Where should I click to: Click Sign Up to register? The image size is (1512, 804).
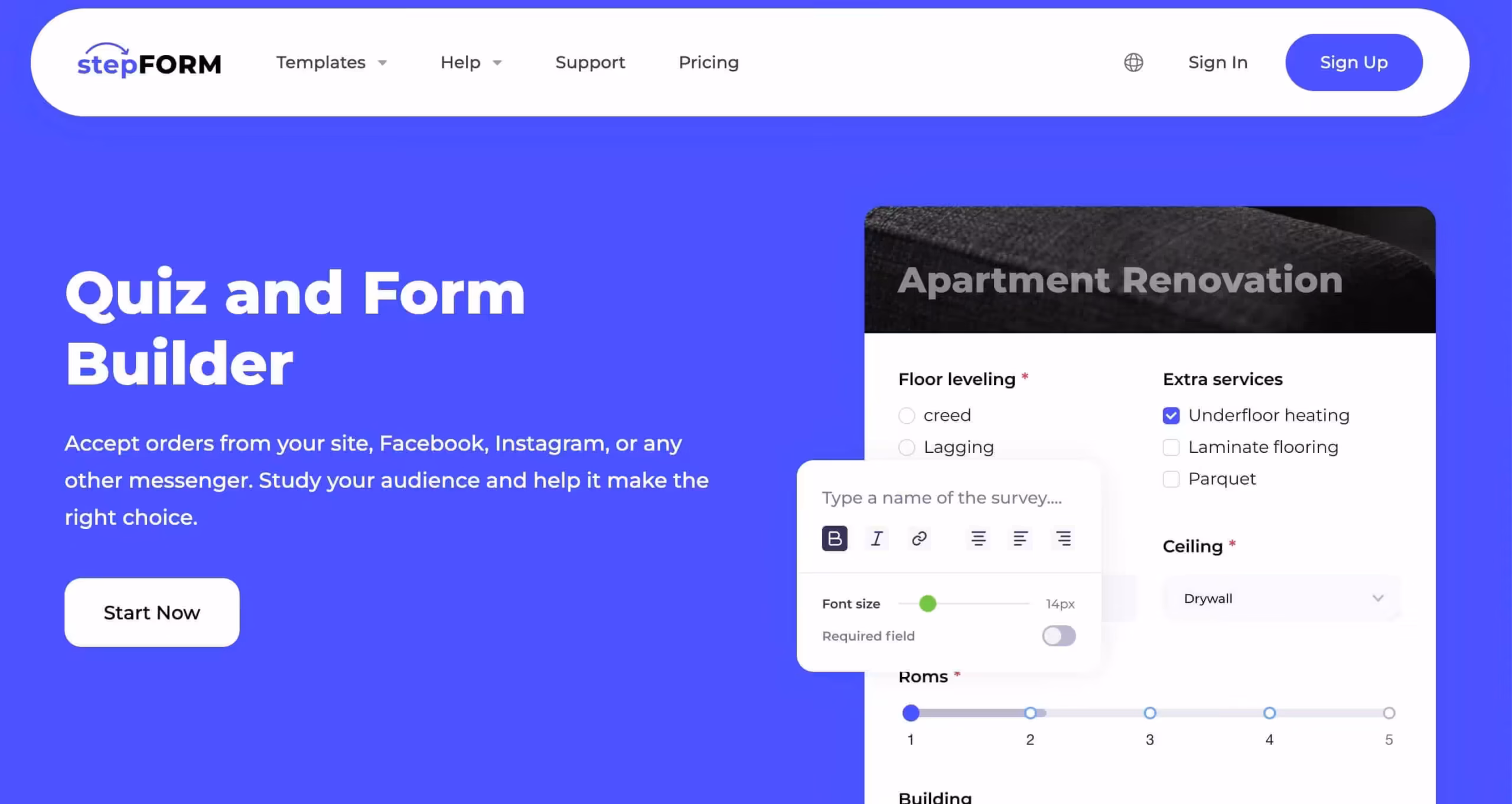pyautogui.click(x=1354, y=62)
